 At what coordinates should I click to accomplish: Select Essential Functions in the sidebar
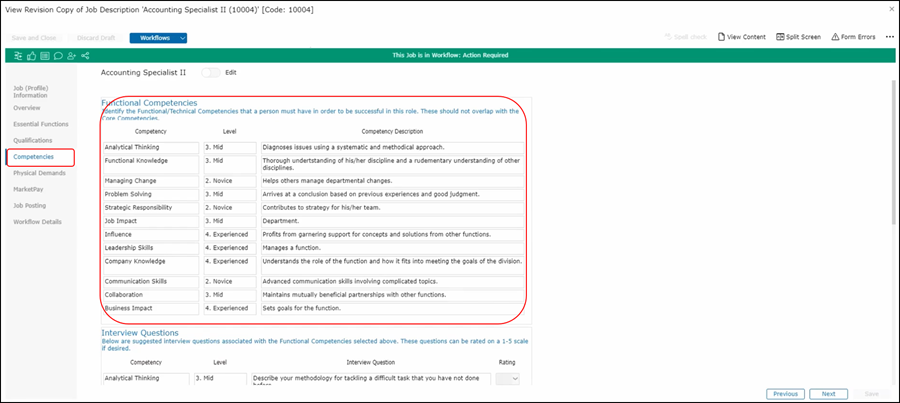tap(41, 124)
